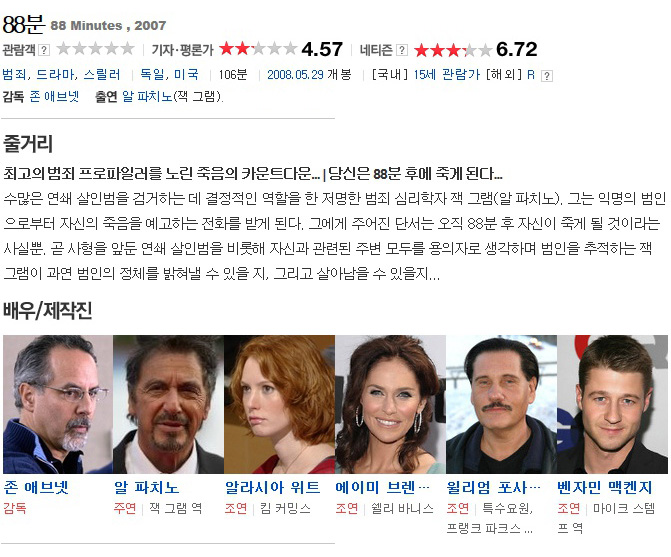Click the 네티즌 red star rating
This screenshot has width=671, height=557.
tap(453, 50)
